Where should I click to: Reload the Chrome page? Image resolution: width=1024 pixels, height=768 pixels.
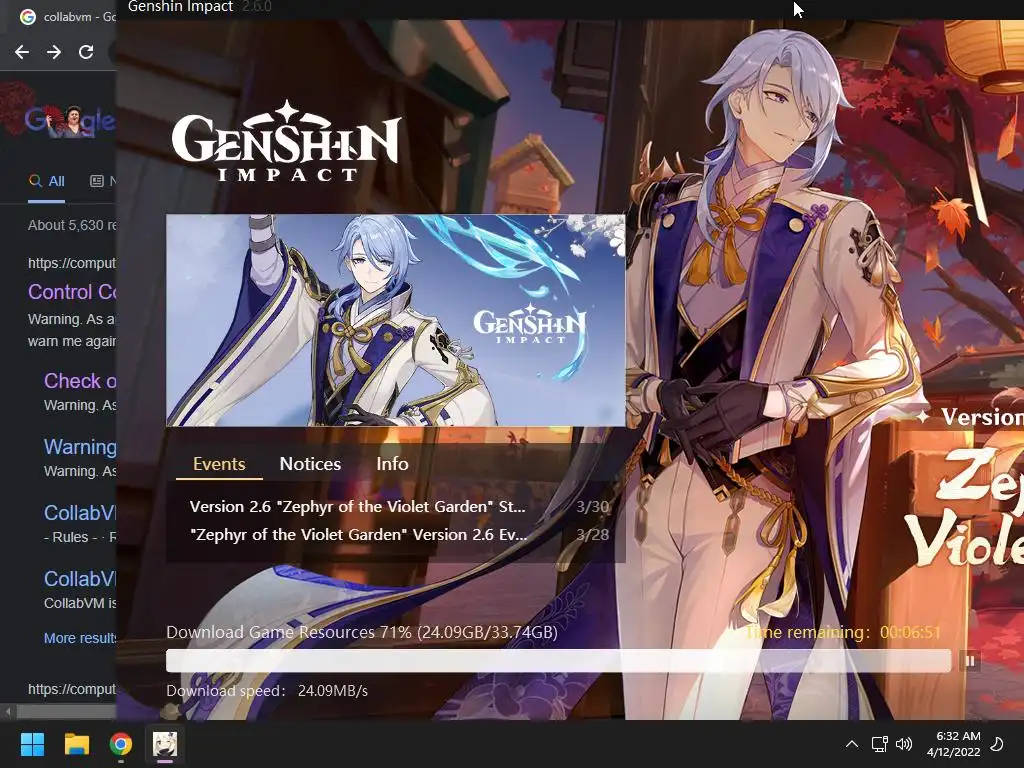coord(86,52)
